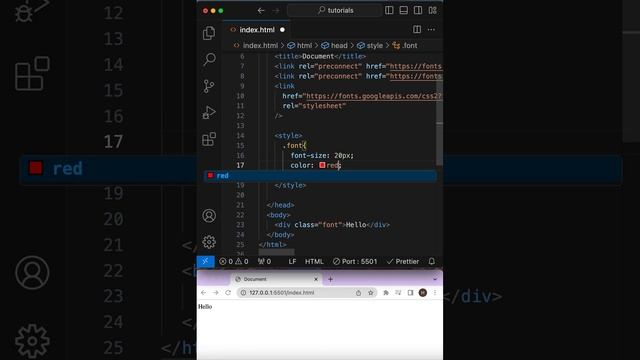Open the Extensions view
This screenshot has width=640, height=360.
point(209,139)
